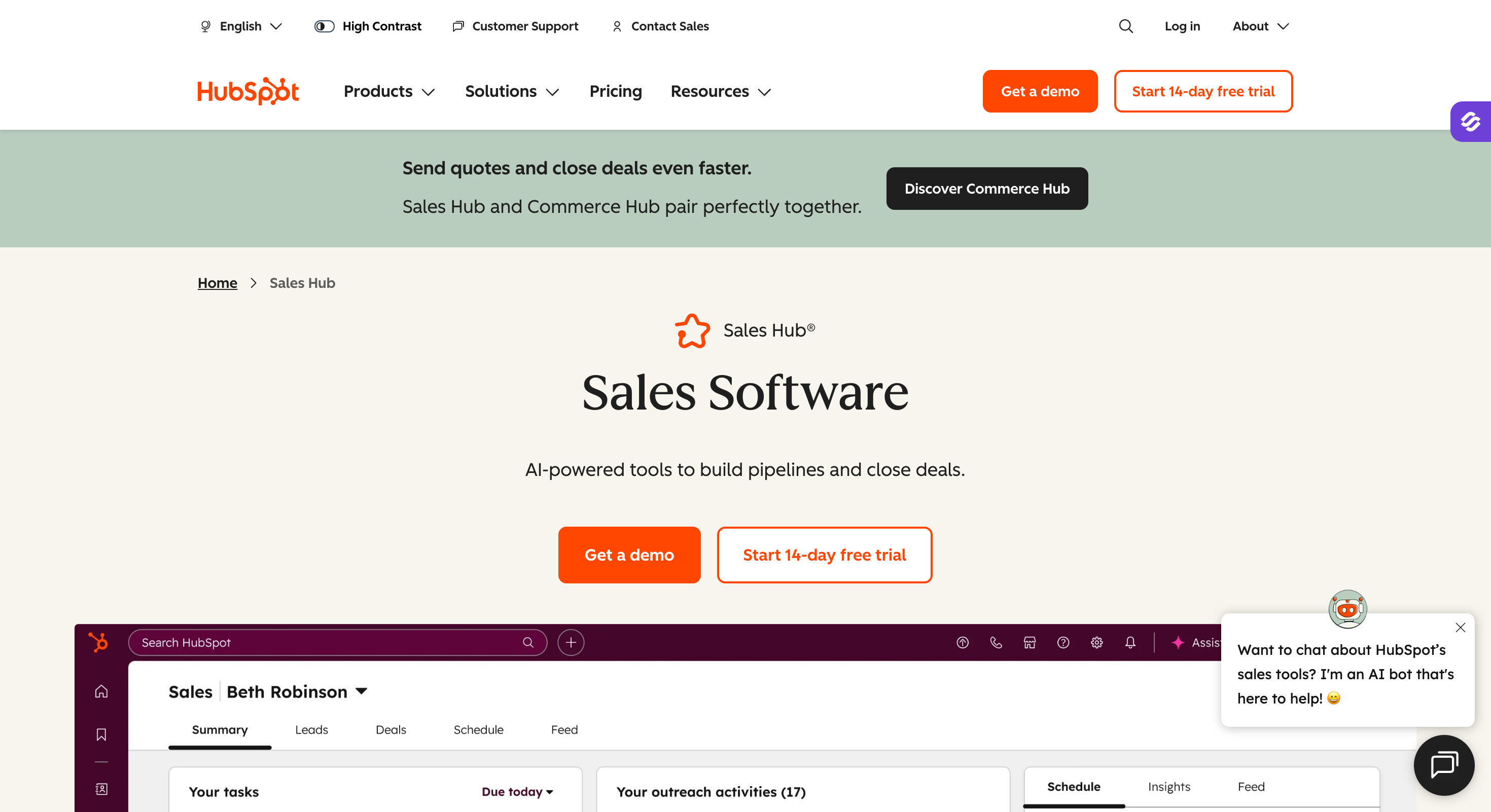Viewport: 1491px width, 812px height.
Task: Close the AI bot chat popup
Action: click(1461, 628)
